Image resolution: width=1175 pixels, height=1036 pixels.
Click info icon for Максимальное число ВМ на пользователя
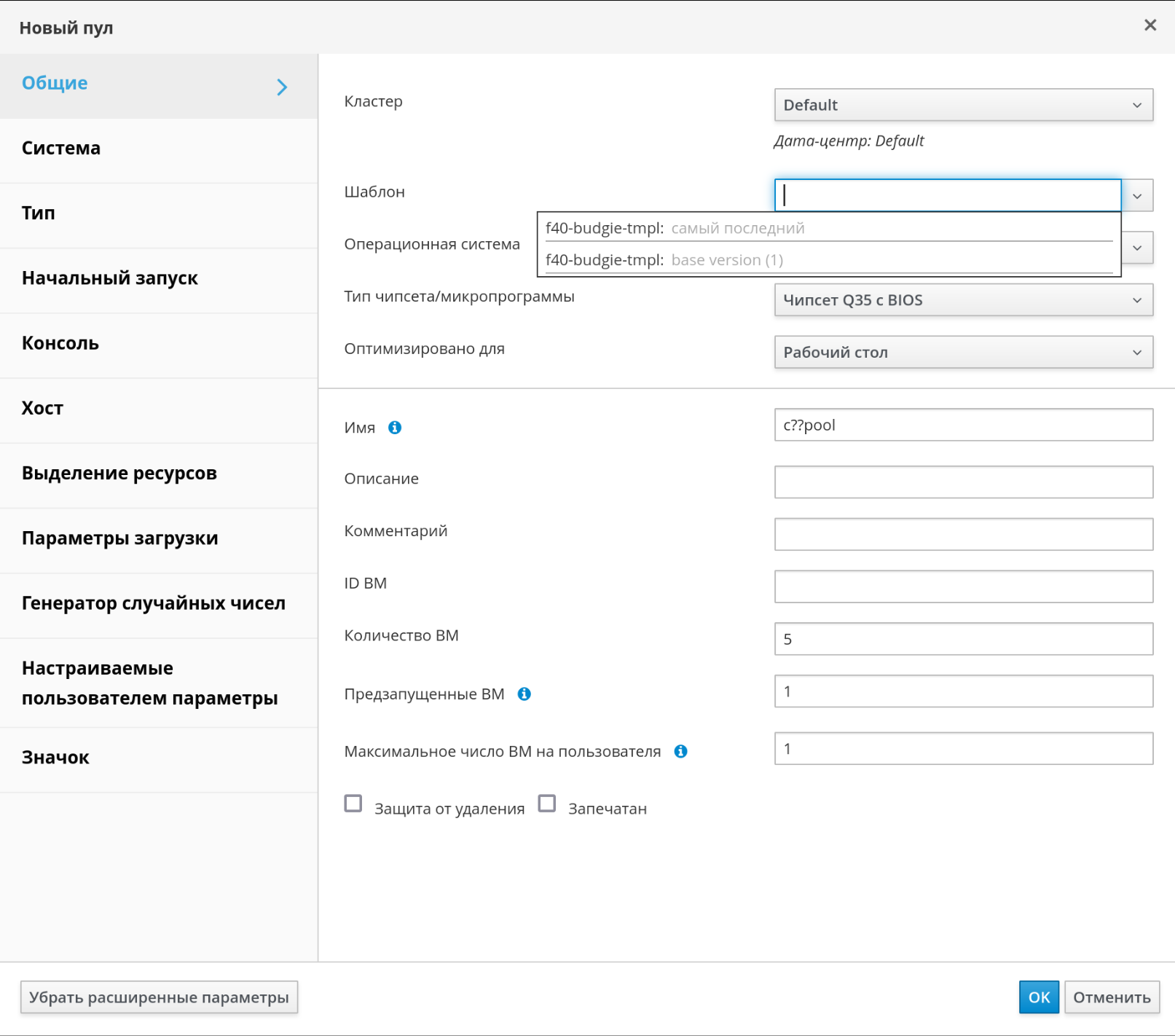click(680, 751)
